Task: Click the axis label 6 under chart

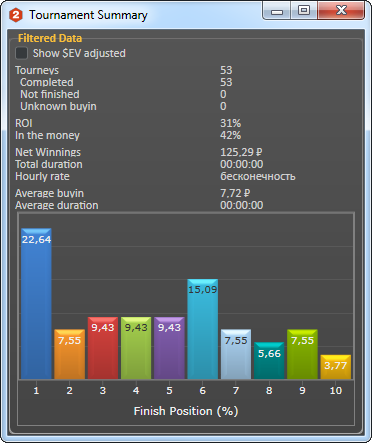Action: point(203,391)
